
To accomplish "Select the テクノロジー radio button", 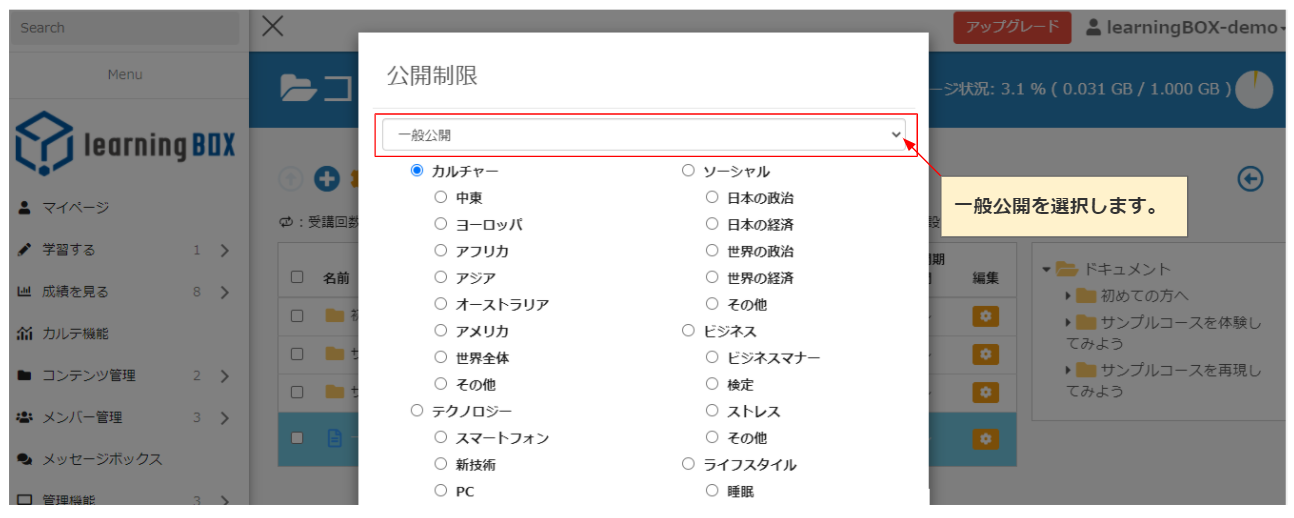I will [417, 411].
